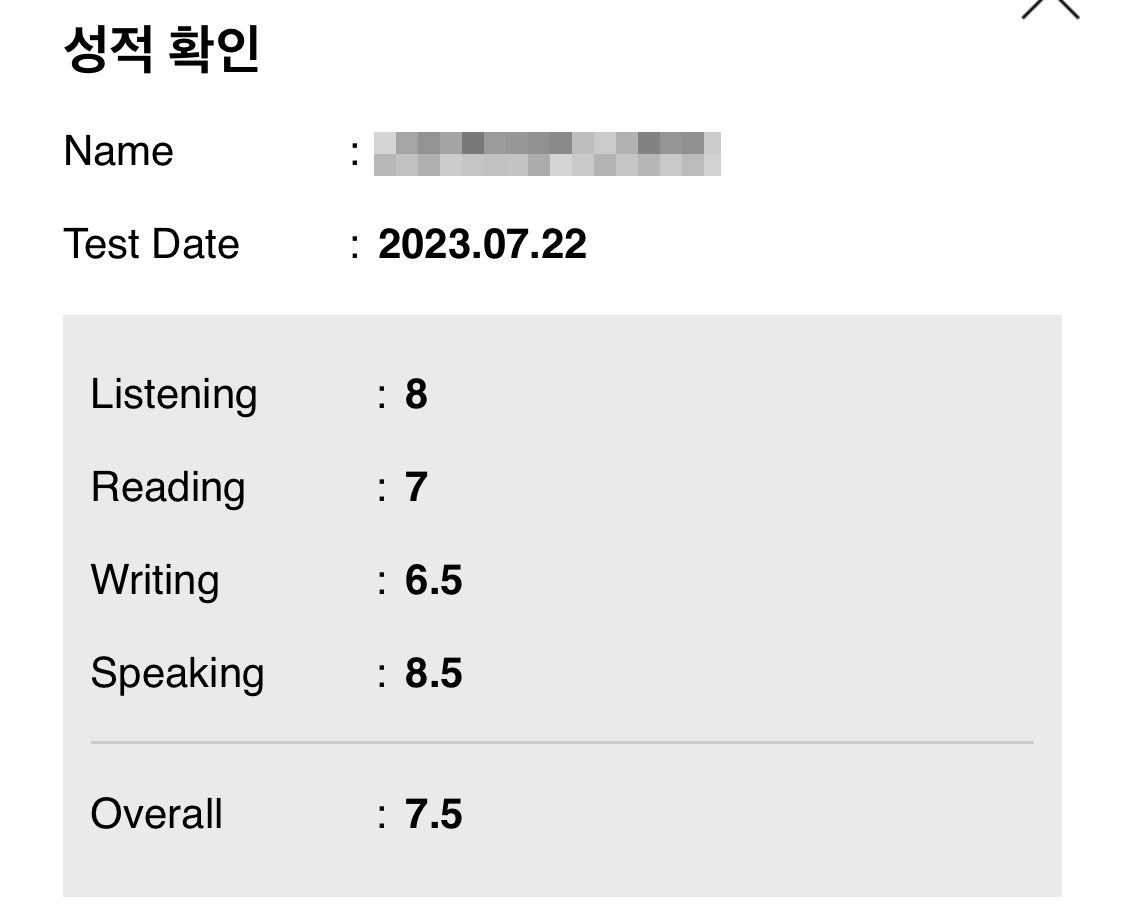Viewport: 1125px width, 915px height.
Task: Select the Reading label
Action: 168,488
